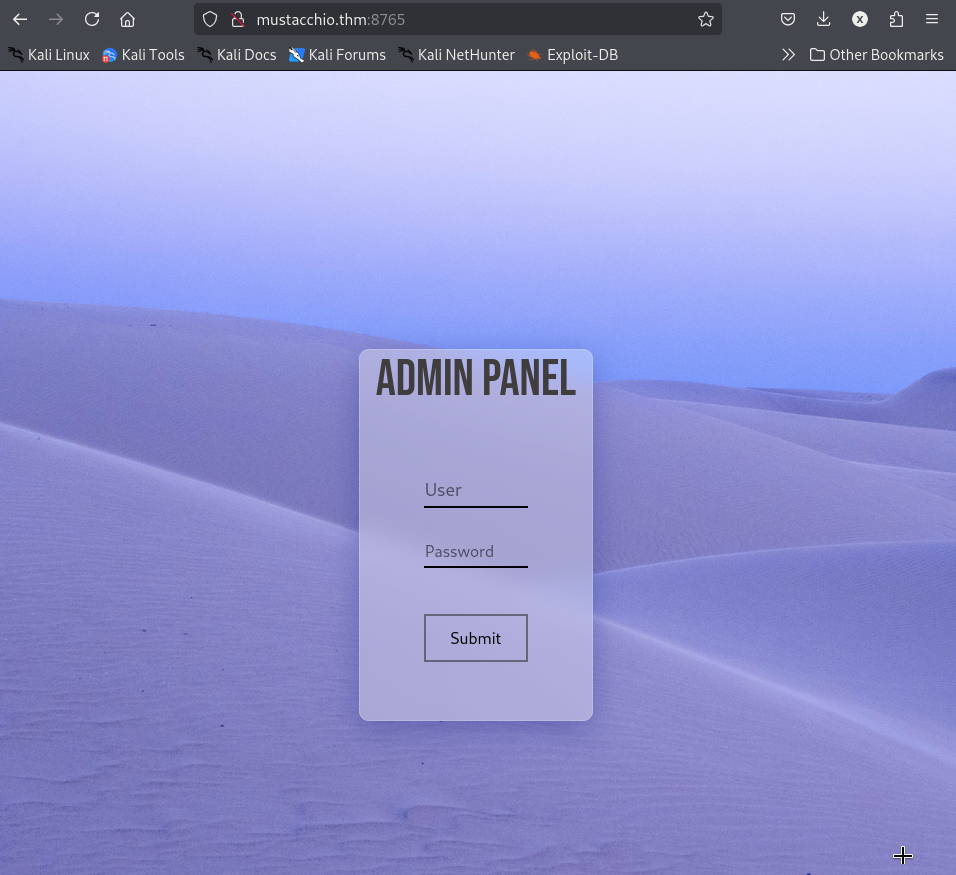
Task: Click the Password input field
Action: [x=476, y=552]
